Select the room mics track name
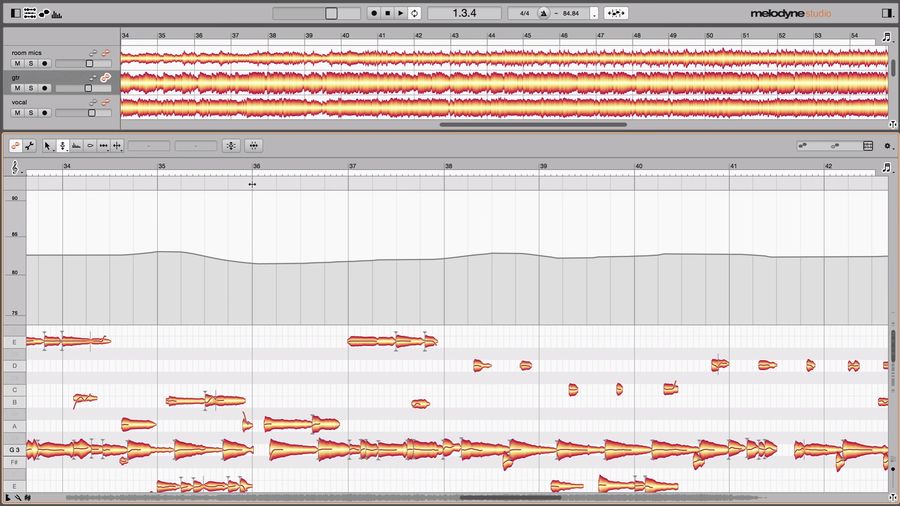The width and height of the screenshot is (900, 506). 26,53
